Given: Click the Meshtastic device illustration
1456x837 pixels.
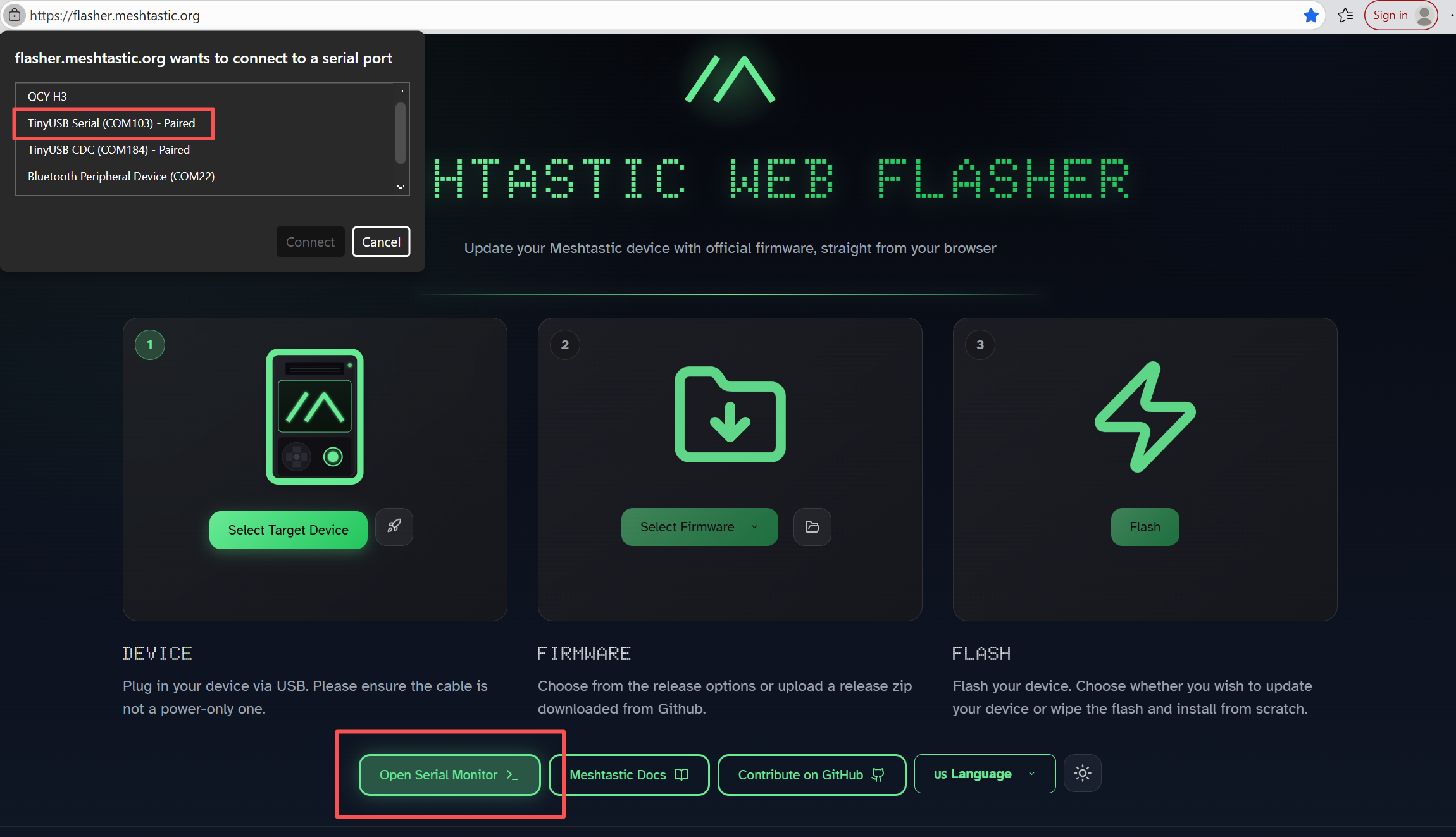Looking at the screenshot, I should pyautogui.click(x=314, y=416).
